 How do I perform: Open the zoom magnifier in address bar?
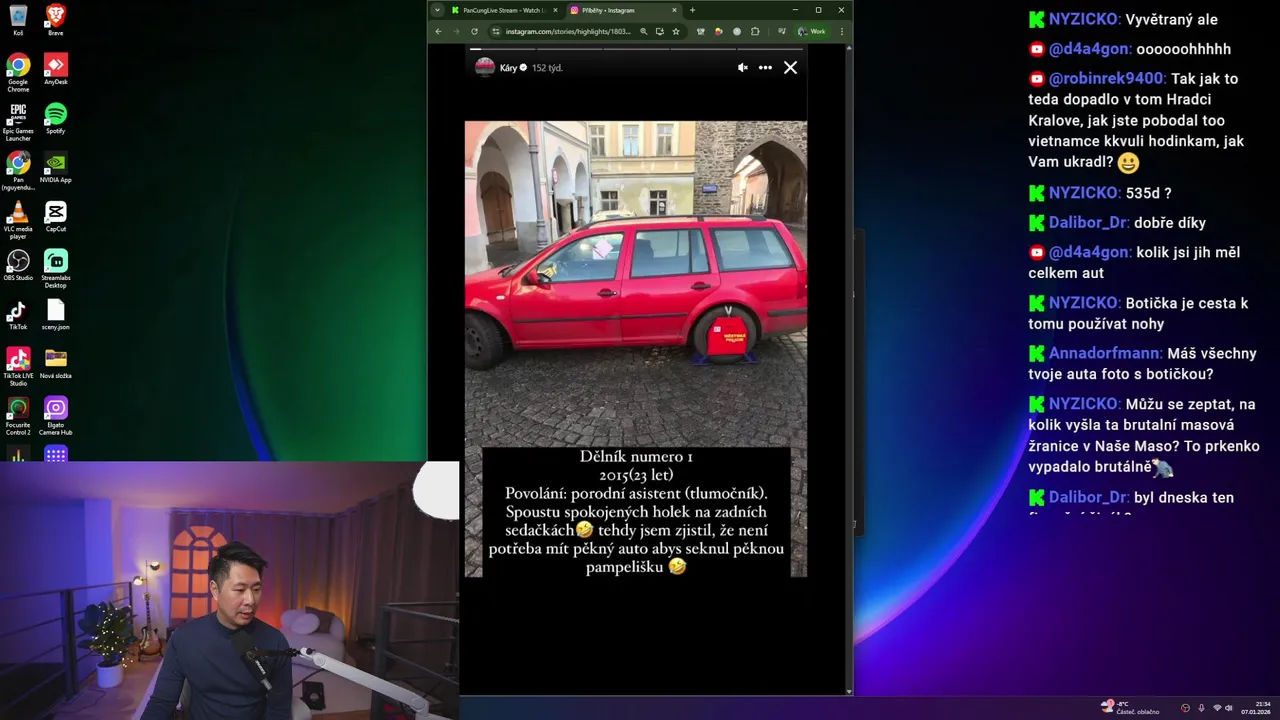[x=643, y=31]
